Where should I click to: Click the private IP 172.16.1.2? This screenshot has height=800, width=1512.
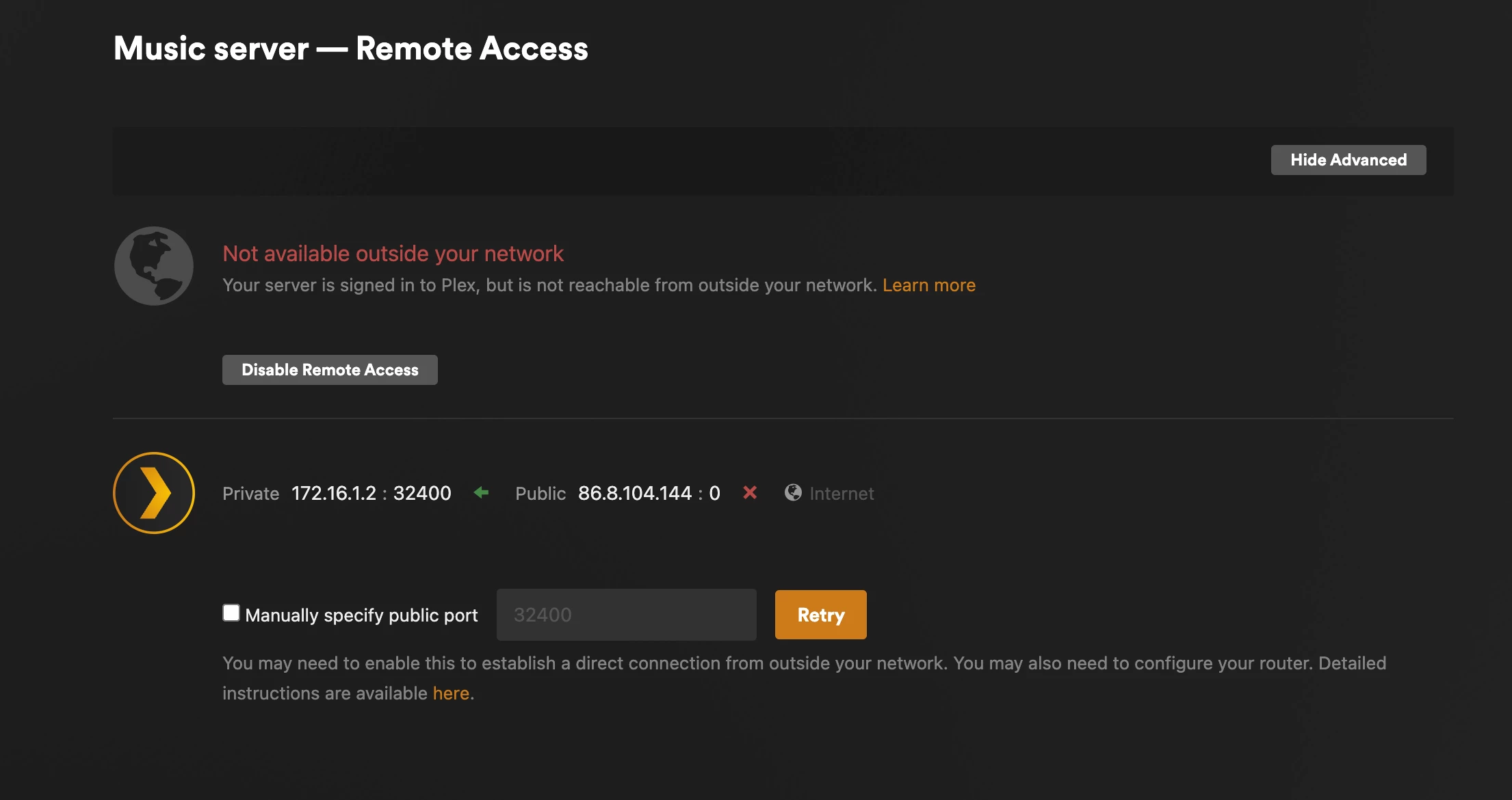[334, 493]
